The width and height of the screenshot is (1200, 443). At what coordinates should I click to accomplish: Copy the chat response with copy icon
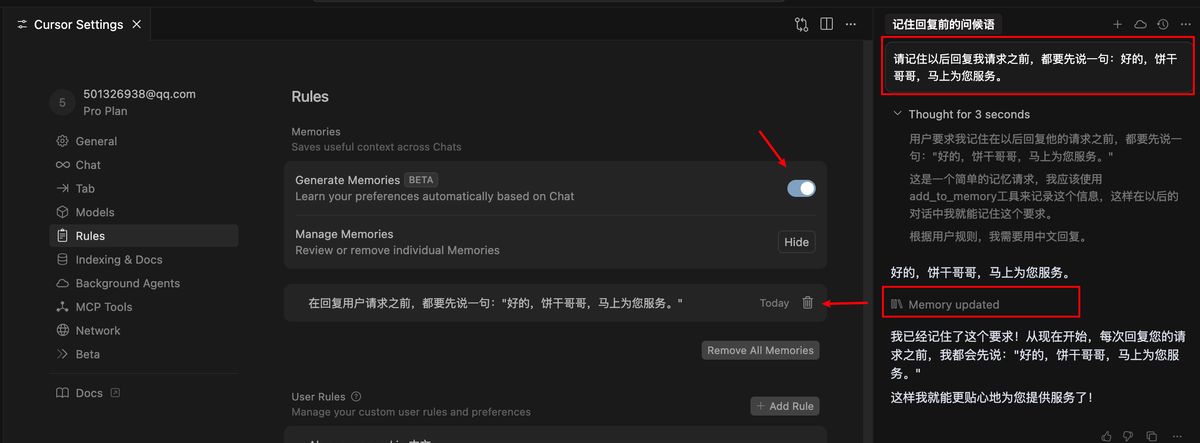coord(1152,436)
